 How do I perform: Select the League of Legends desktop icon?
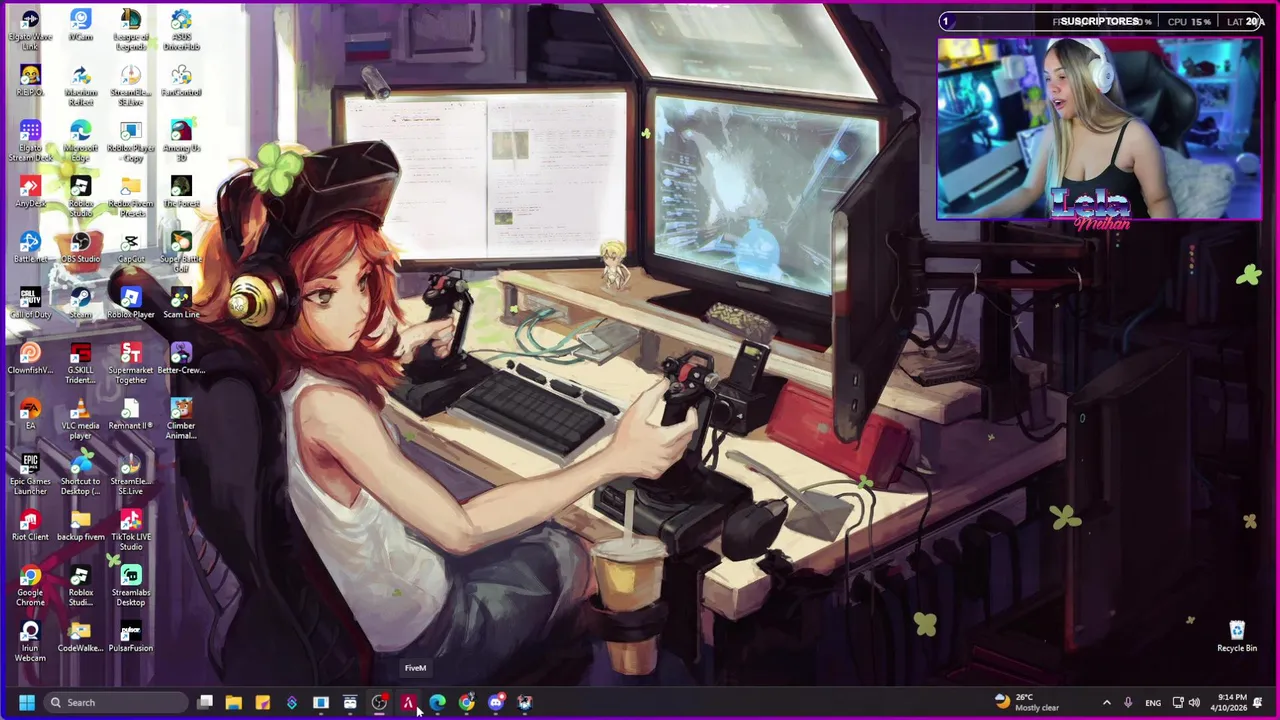point(131,30)
